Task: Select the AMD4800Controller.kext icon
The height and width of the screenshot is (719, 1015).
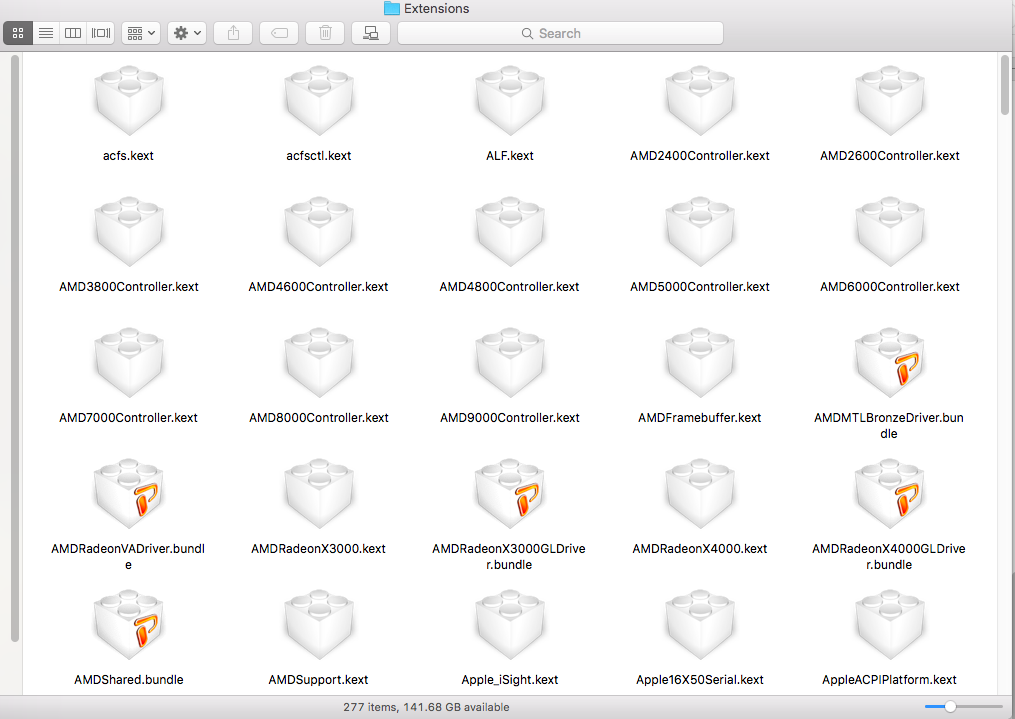Action: [509, 231]
